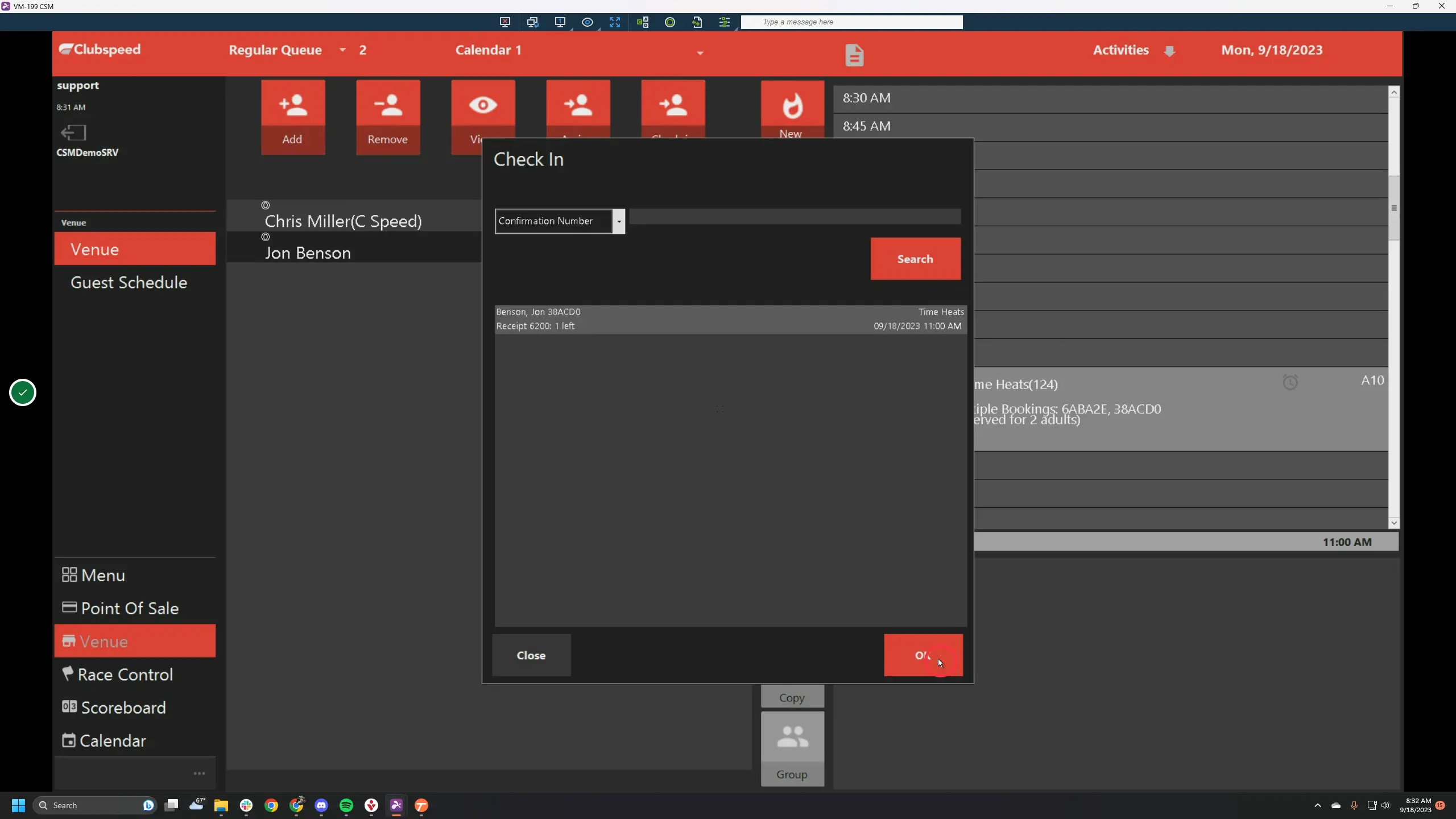The width and height of the screenshot is (1456, 819).
Task: Open the Menu item in the sidebar
Action: tap(135, 575)
